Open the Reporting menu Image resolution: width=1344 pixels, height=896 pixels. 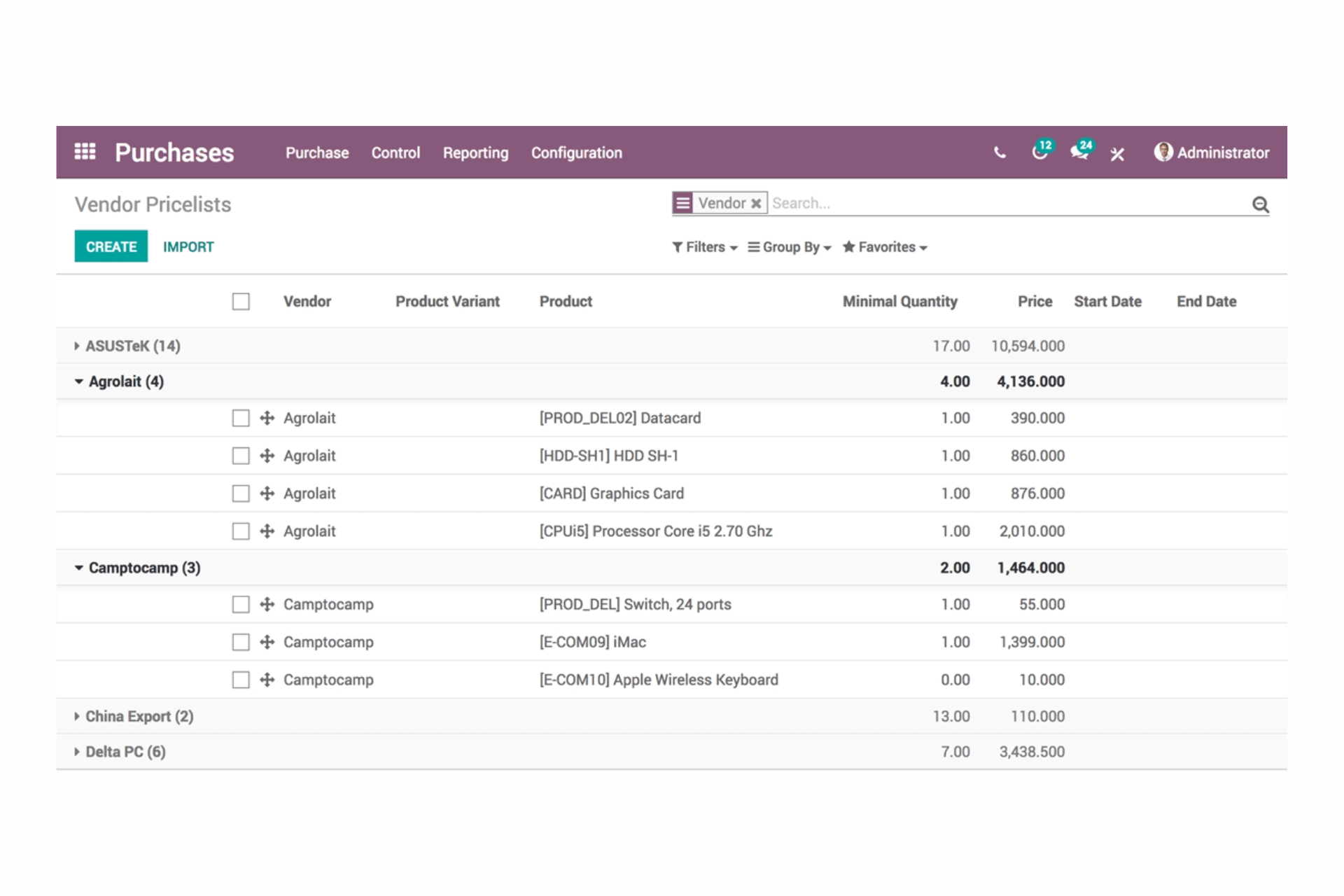pyautogui.click(x=475, y=153)
